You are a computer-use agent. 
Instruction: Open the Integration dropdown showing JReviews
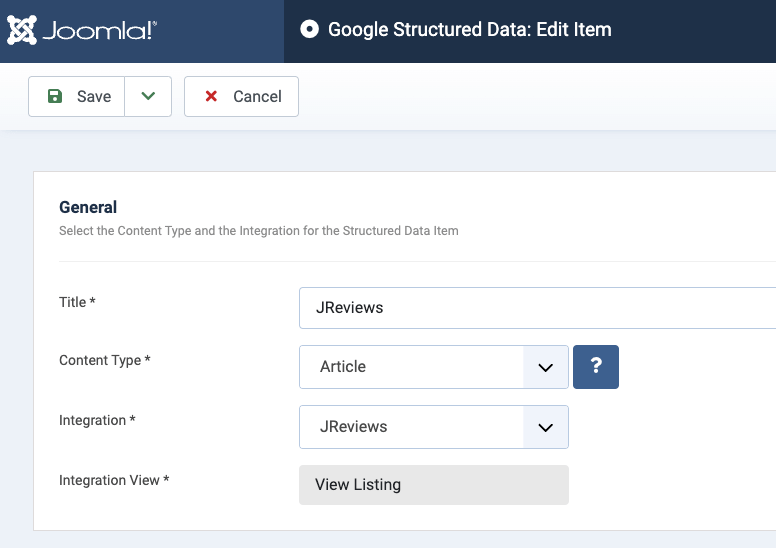pos(434,427)
